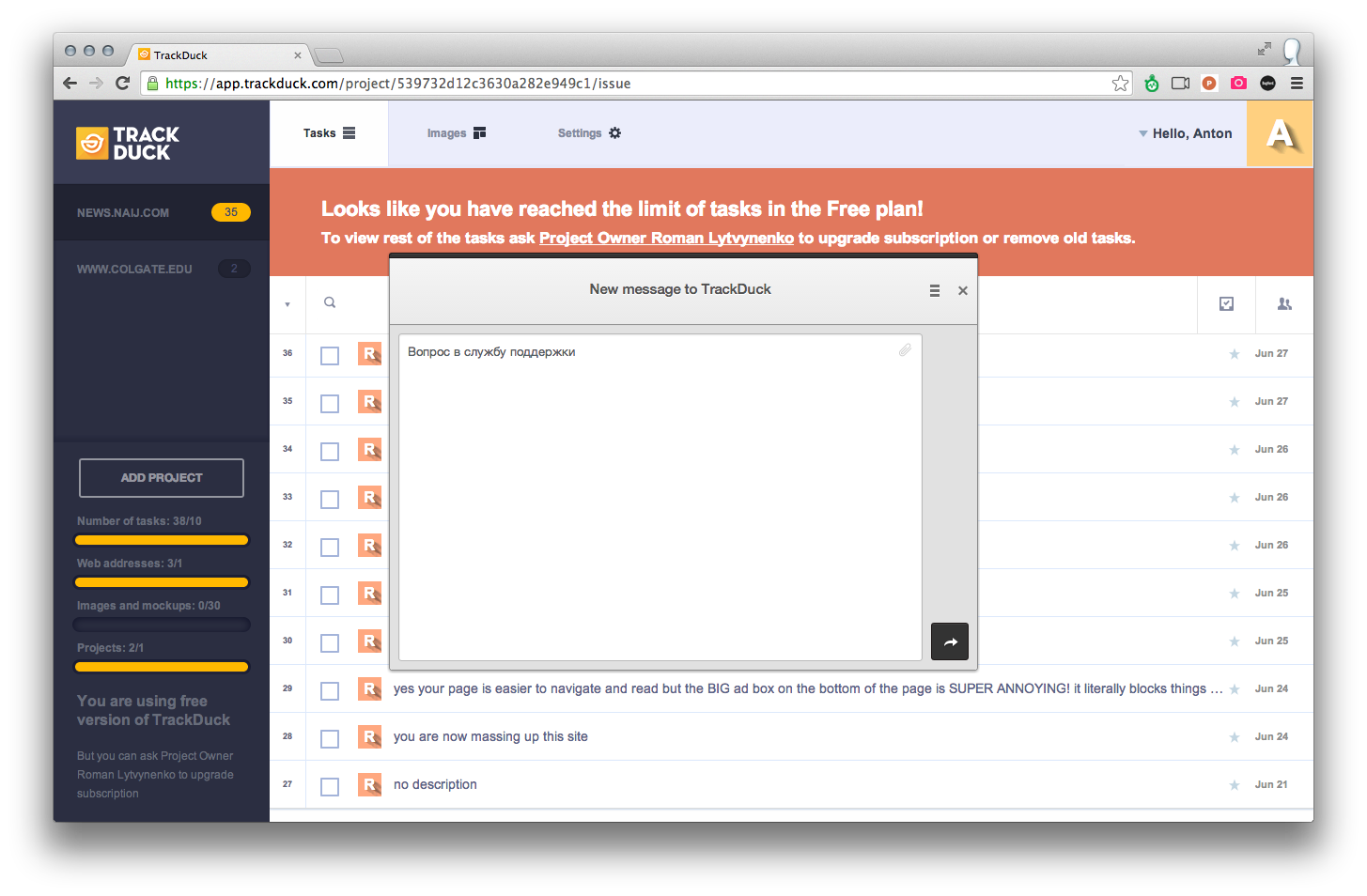
Task: Open a new browser tab
Action: [x=329, y=55]
